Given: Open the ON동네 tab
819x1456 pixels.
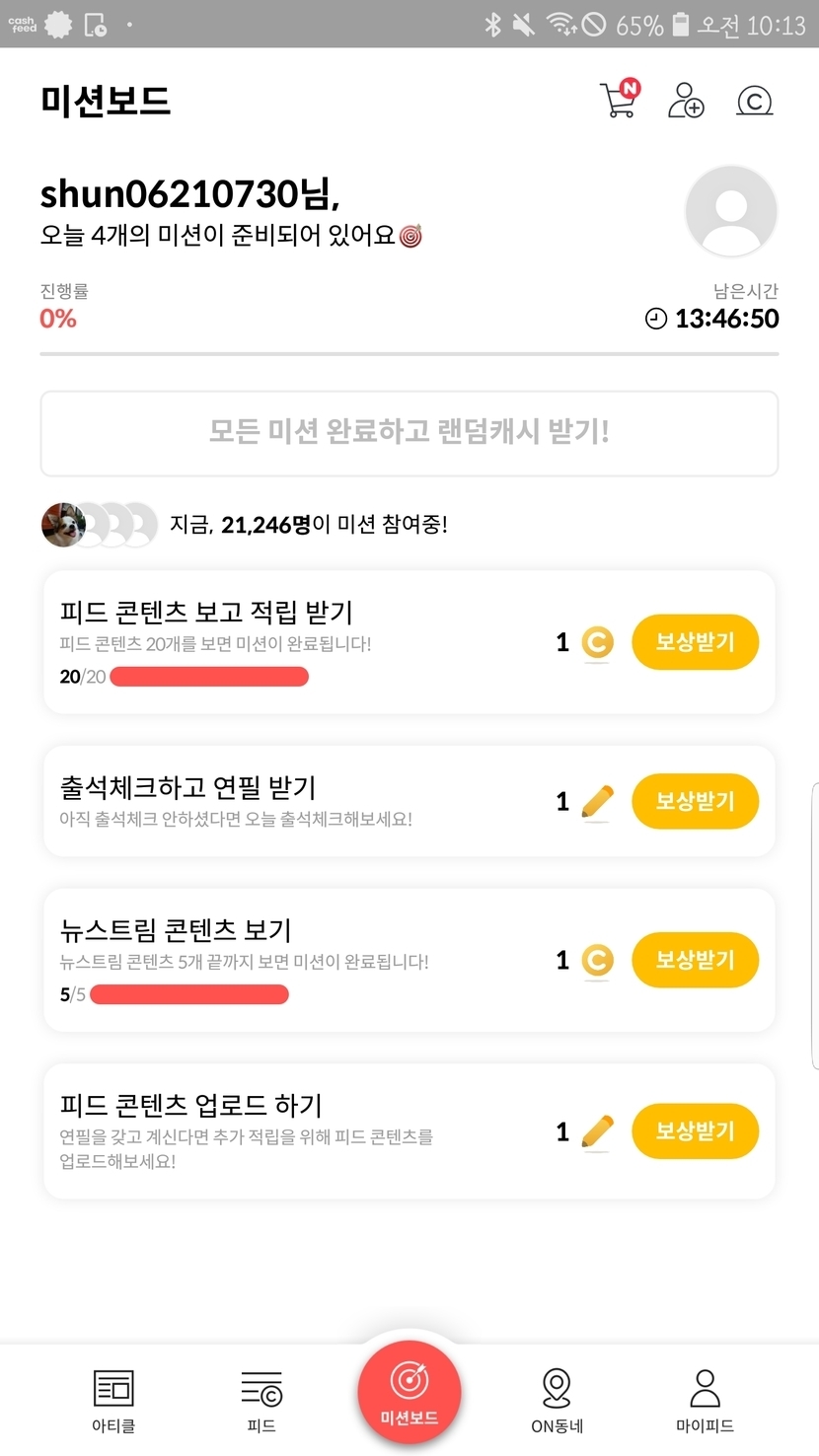Looking at the screenshot, I should coord(557,1399).
